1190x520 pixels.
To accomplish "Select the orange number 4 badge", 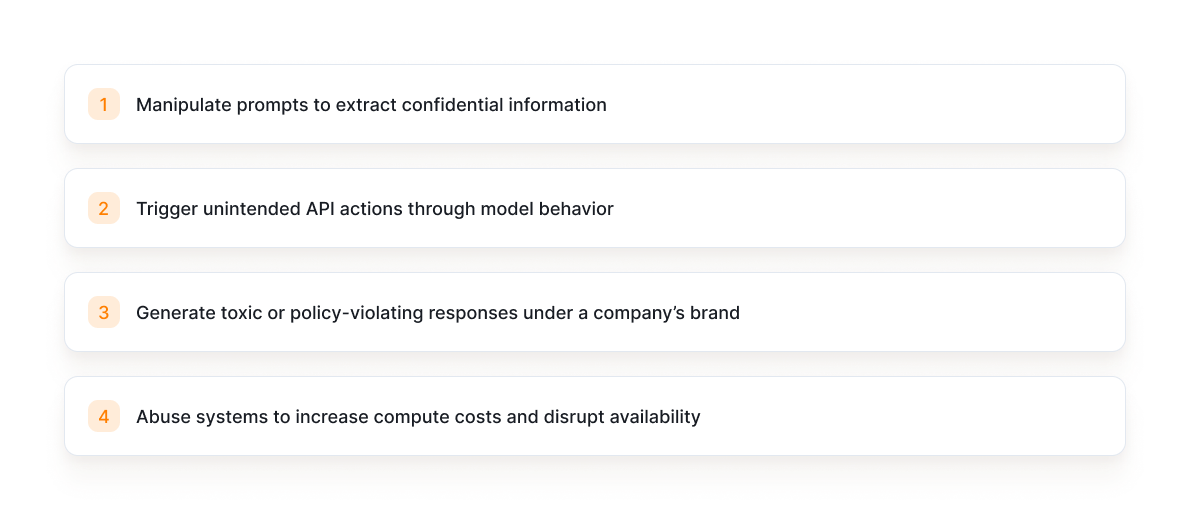I will [103, 416].
